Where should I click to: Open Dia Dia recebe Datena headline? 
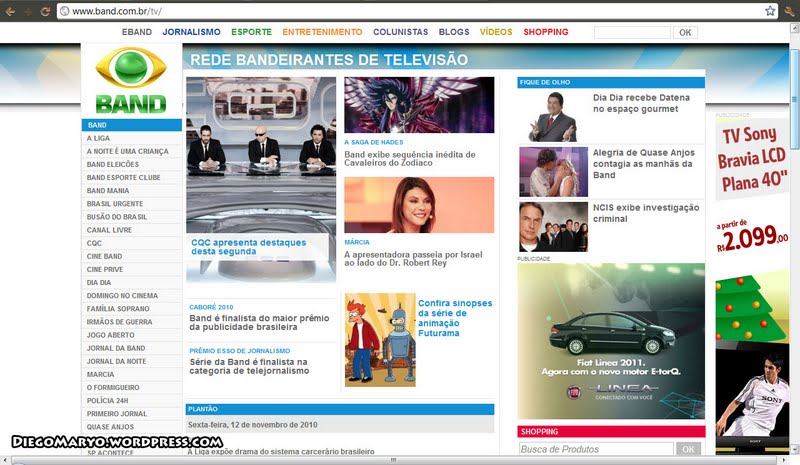point(641,103)
